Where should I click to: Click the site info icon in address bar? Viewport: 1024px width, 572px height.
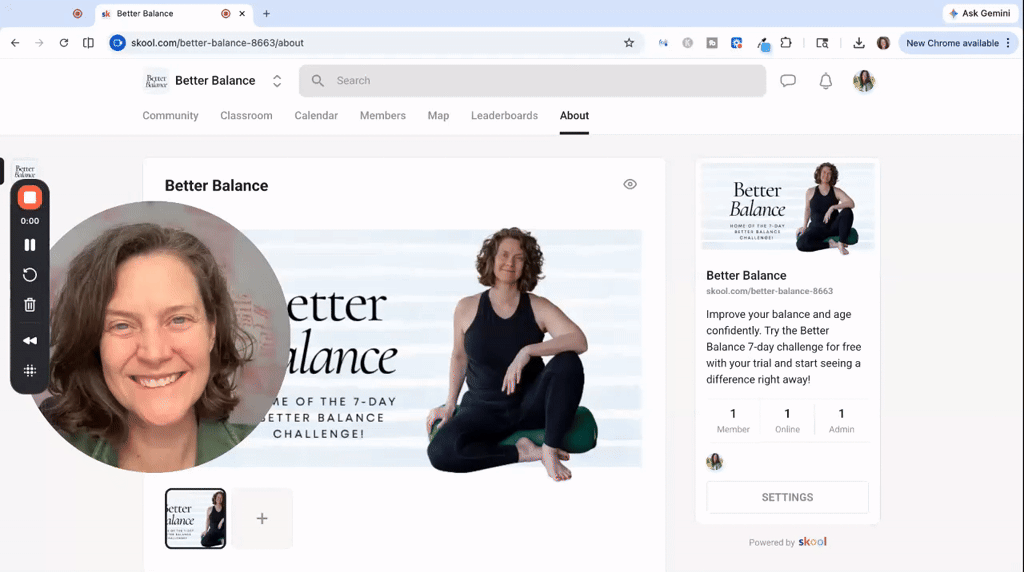tap(118, 43)
